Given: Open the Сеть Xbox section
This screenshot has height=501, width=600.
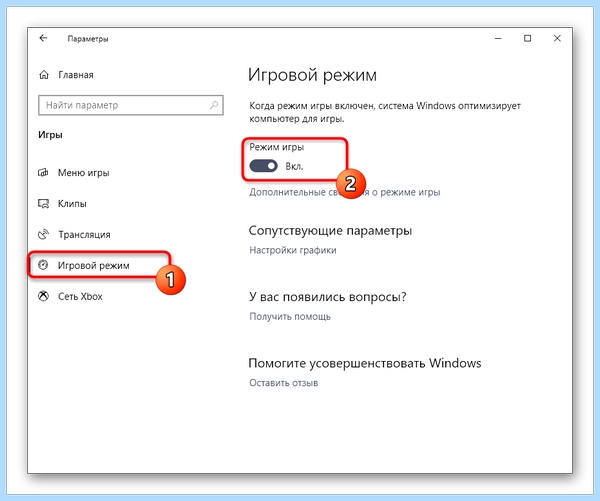Looking at the screenshot, I should 80,296.
